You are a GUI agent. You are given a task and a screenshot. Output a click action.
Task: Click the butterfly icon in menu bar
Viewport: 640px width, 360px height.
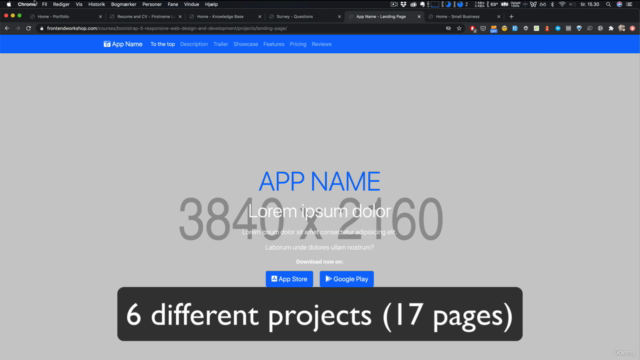tap(533, 4)
